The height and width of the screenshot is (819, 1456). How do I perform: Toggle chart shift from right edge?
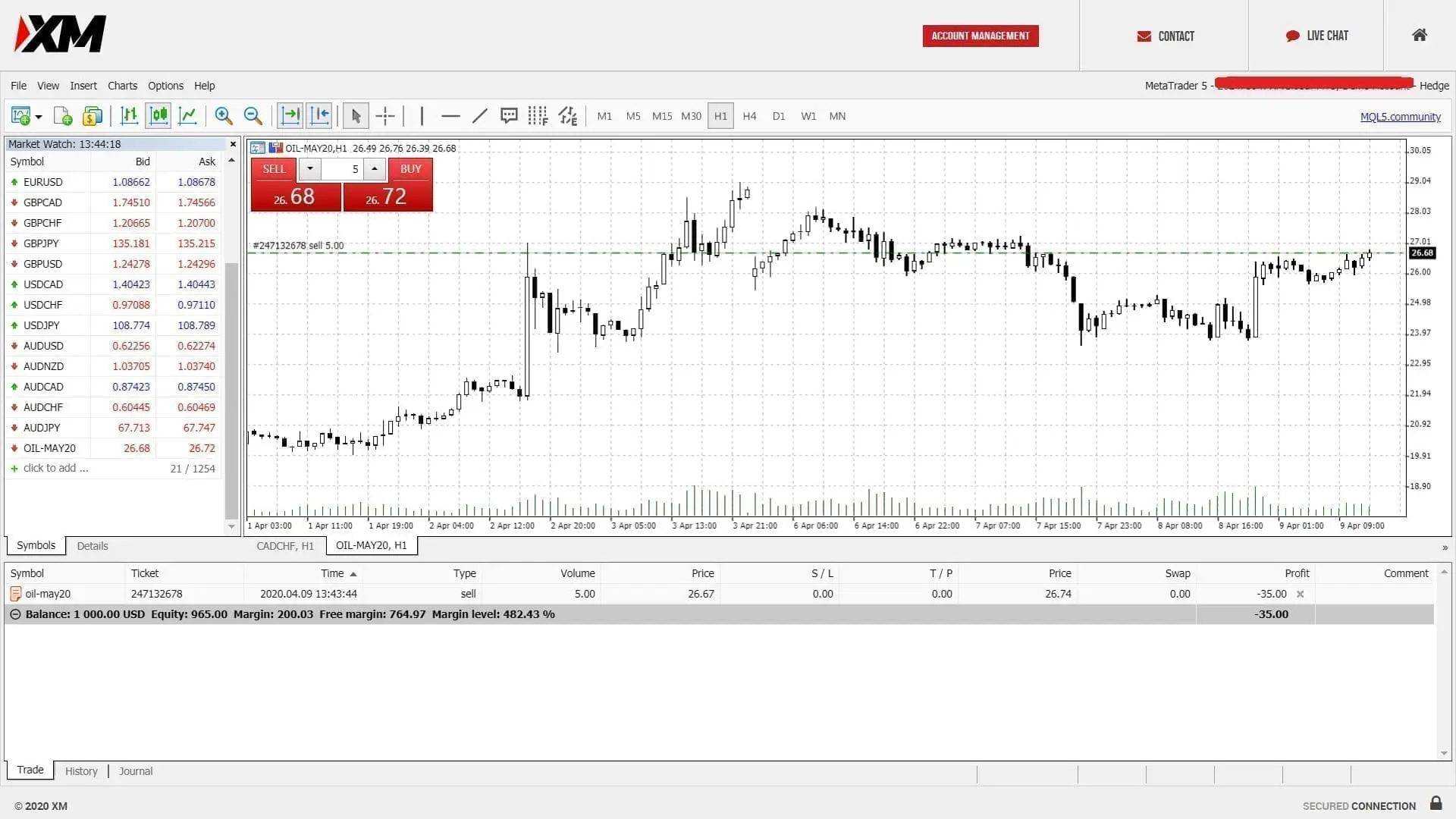[318, 115]
